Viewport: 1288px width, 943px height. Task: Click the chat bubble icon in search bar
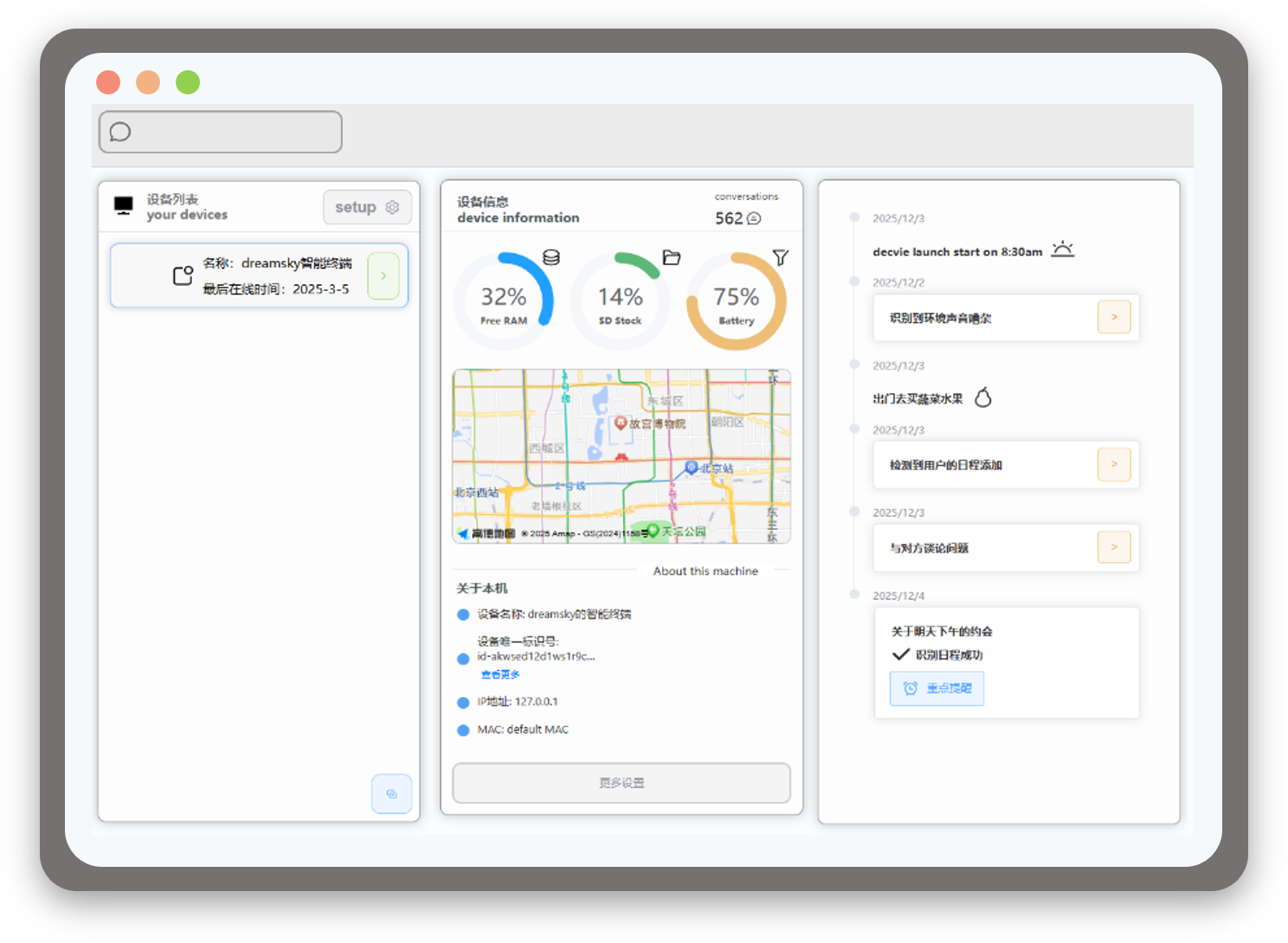click(x=120, y=132)
